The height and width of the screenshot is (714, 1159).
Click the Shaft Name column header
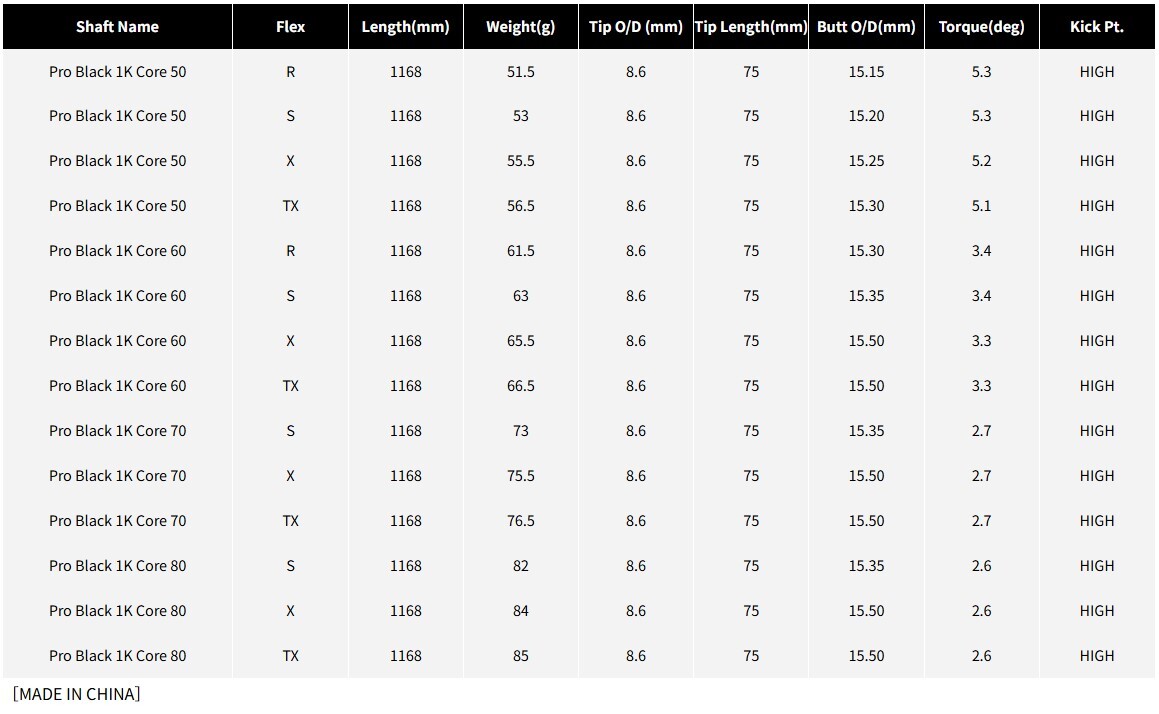[117, 27]
